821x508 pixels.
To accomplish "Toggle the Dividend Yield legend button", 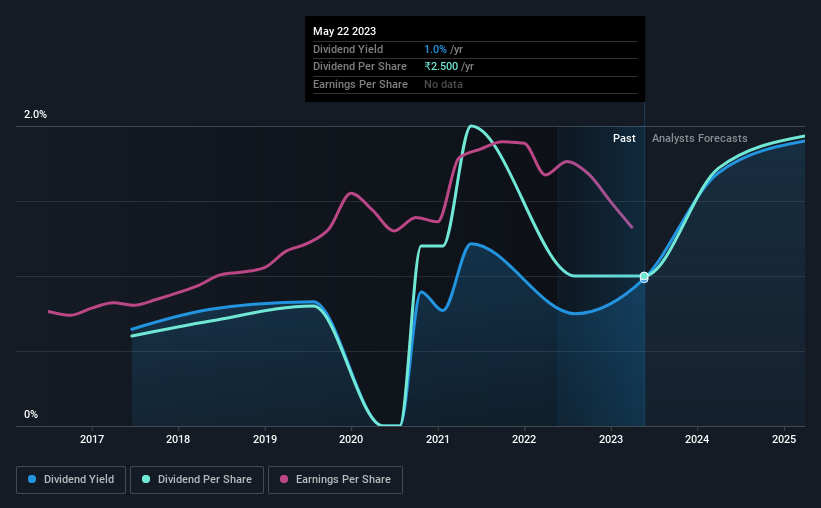I will [71, 480].
